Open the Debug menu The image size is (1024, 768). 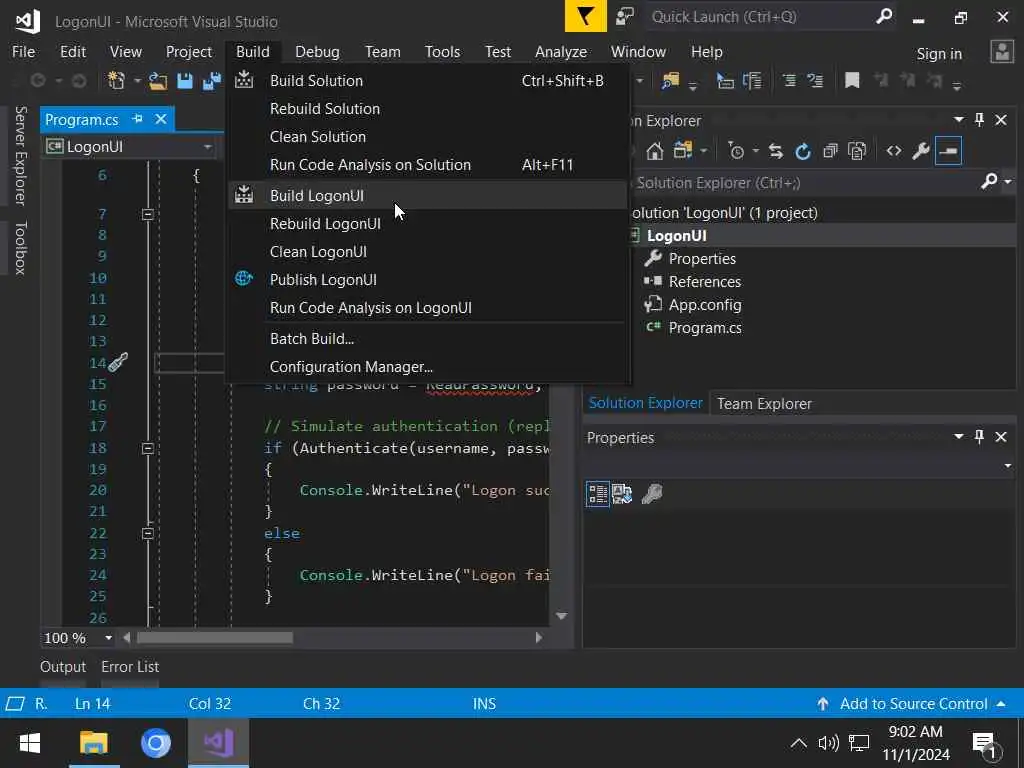[x=317, y=52]
